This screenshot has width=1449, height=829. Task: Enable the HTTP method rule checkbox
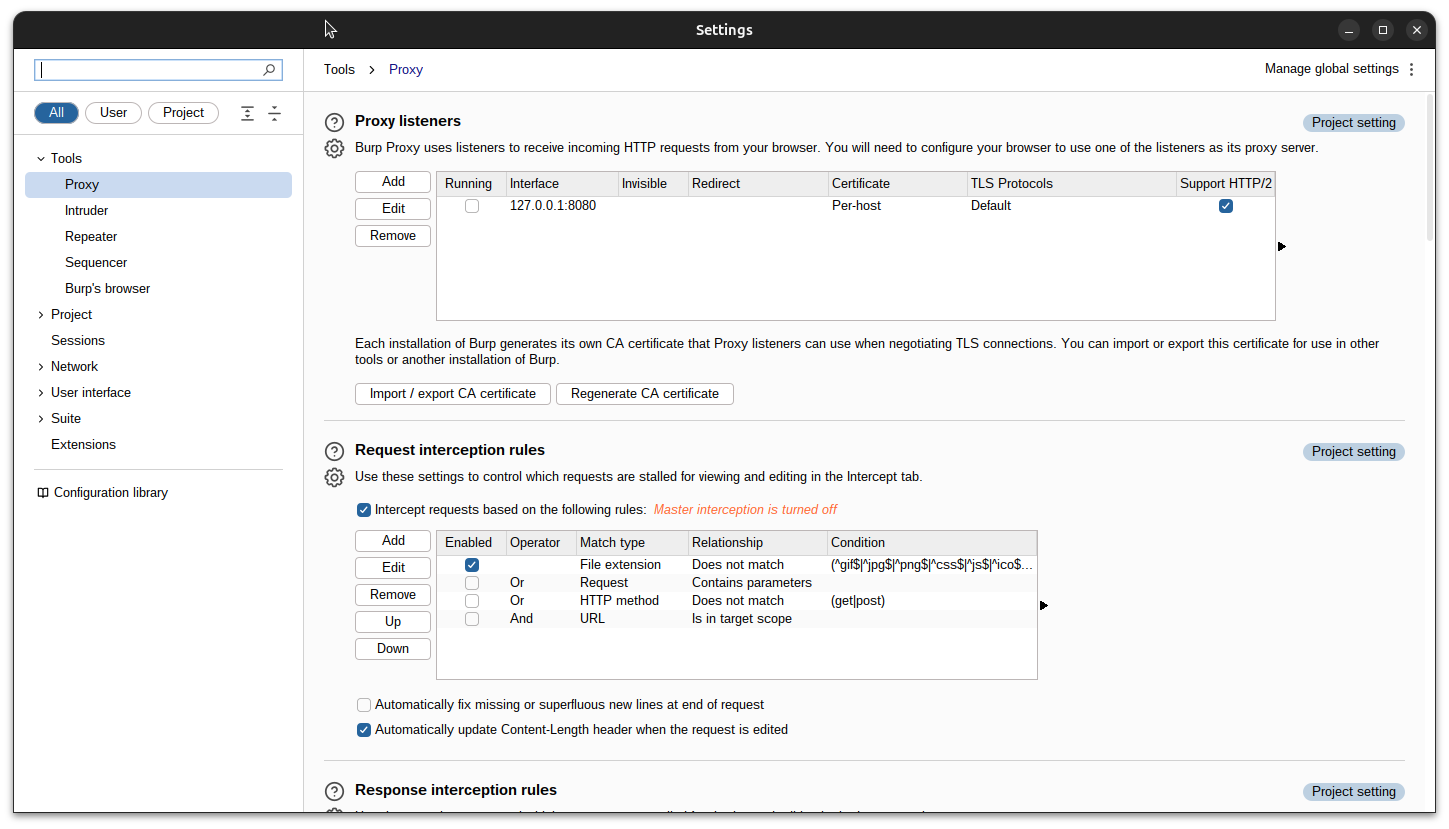[472, 601]
